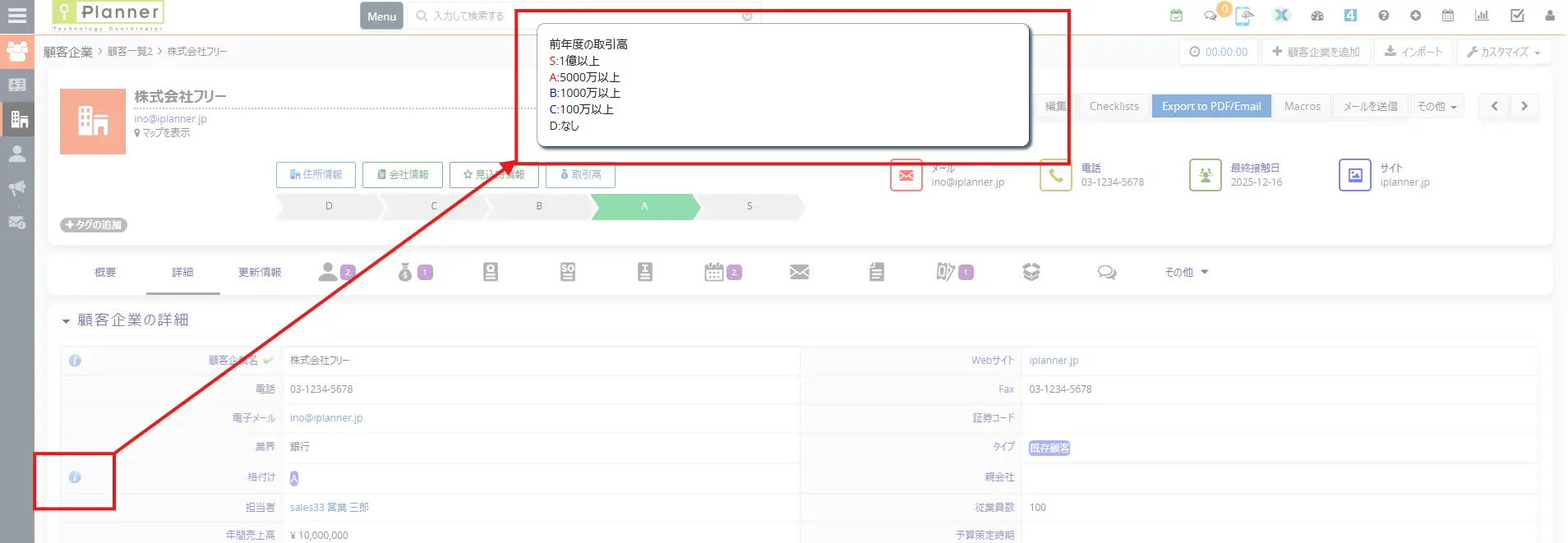Open the envelope email tab icon
The image size is (1568, 543).
click(x=799, y=272)
